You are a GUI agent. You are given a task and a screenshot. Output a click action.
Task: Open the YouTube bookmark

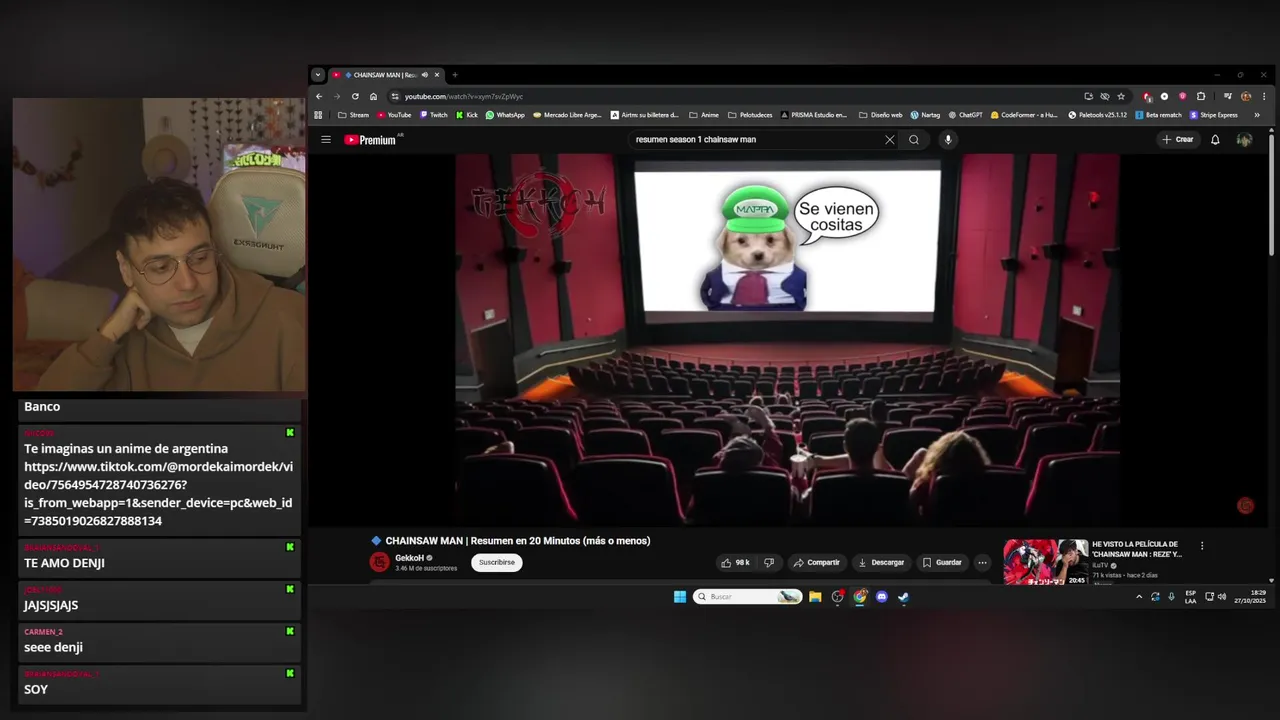point(394,115)
